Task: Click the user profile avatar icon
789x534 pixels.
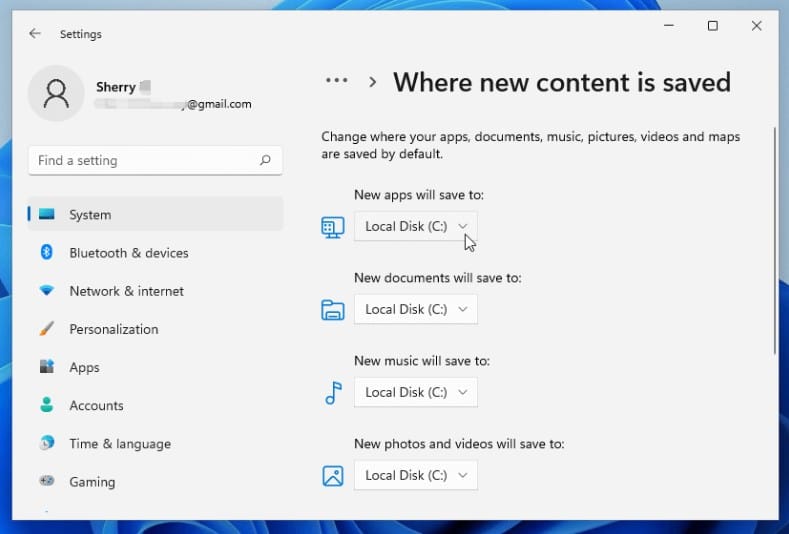Action: (56, 94)
